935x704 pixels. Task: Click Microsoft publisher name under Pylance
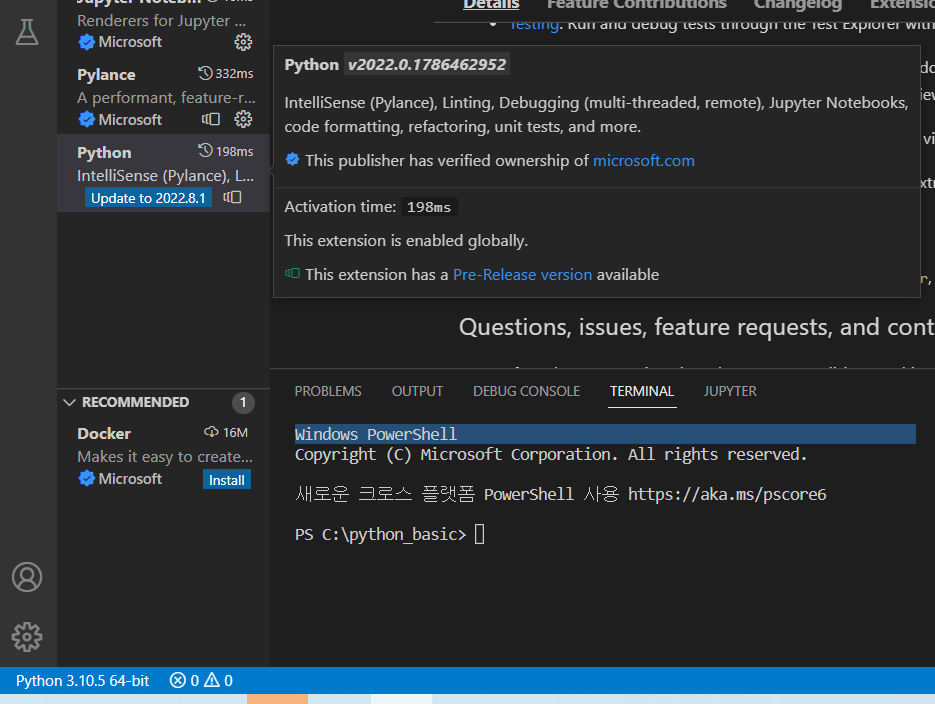[130, 120]
